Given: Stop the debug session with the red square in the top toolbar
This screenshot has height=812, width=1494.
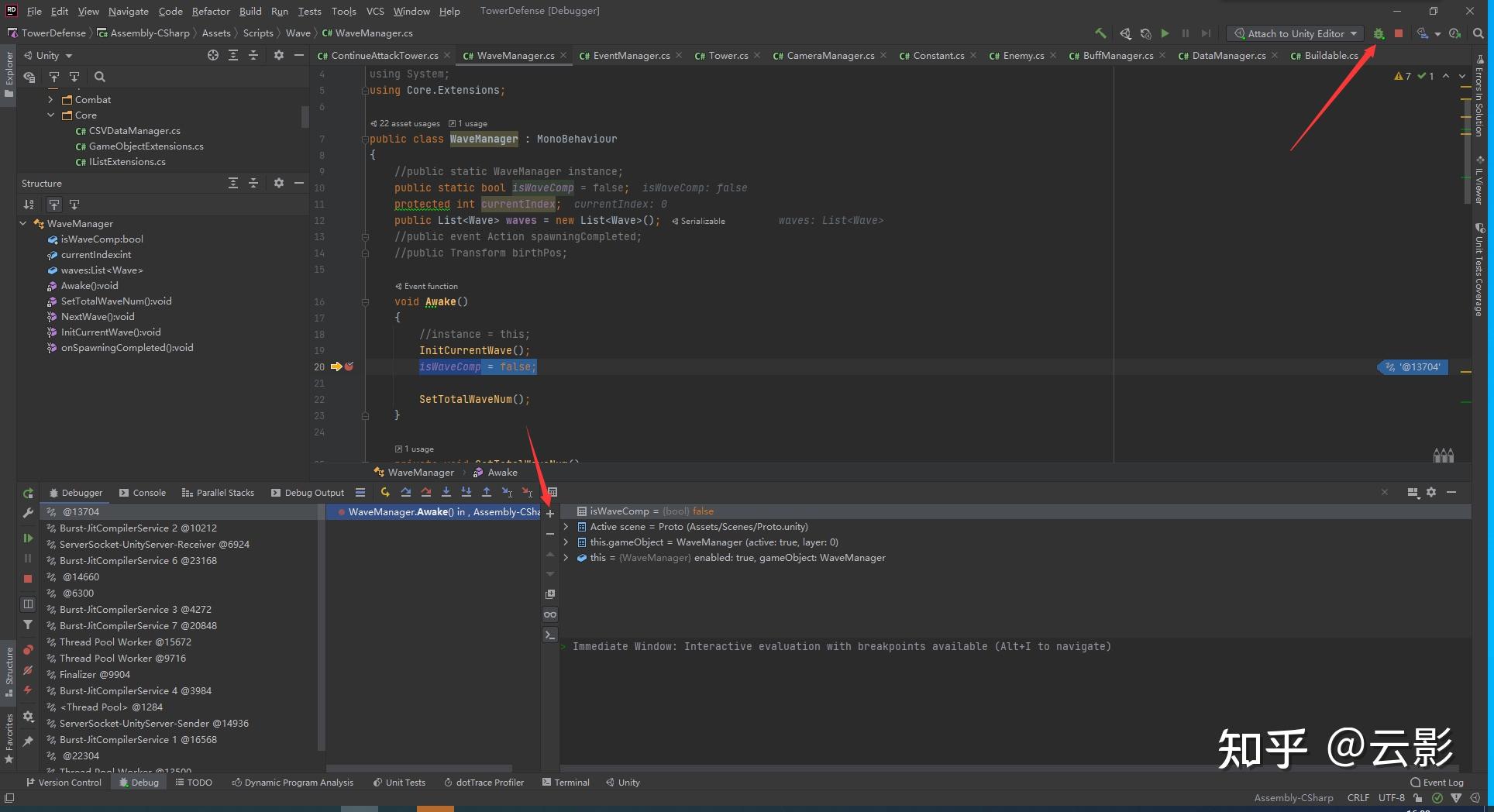Looking at the screenshot, I should pyautogui.click(x=1399, y=34).
